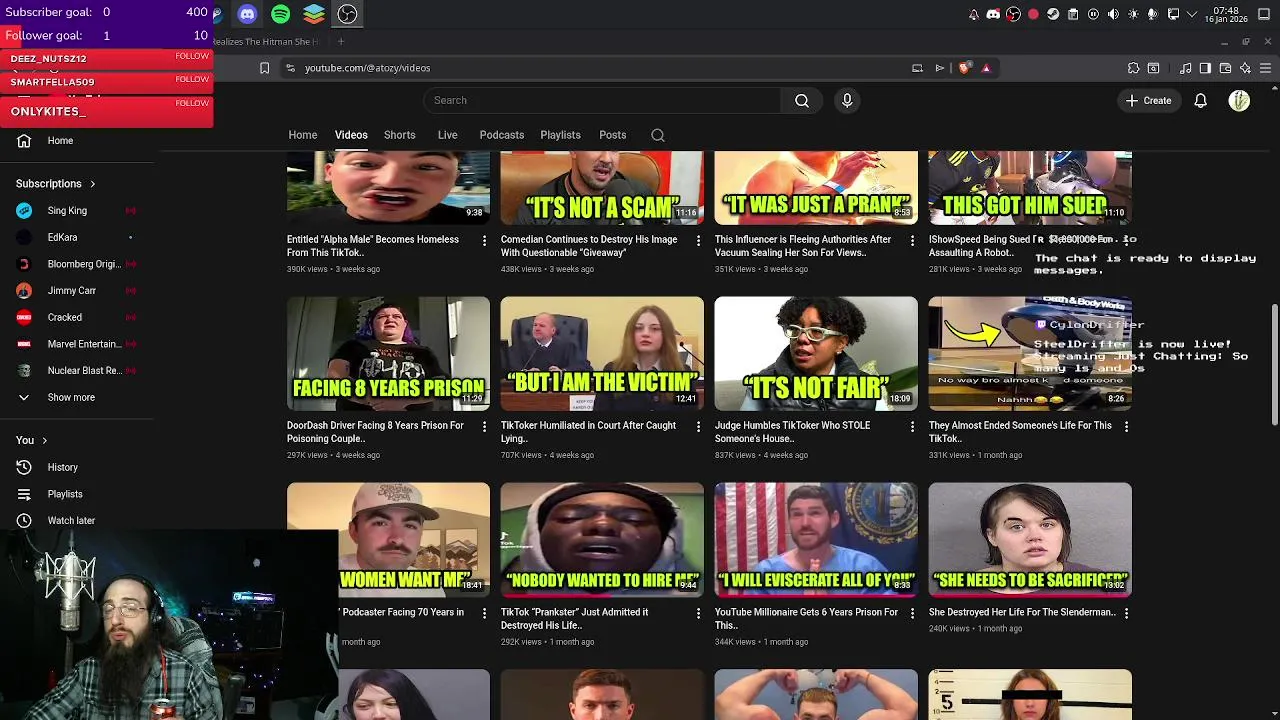Click the YouTube search input field
Image resolution: width=1280 pixels, height=720 pixels.
[603, 100]
